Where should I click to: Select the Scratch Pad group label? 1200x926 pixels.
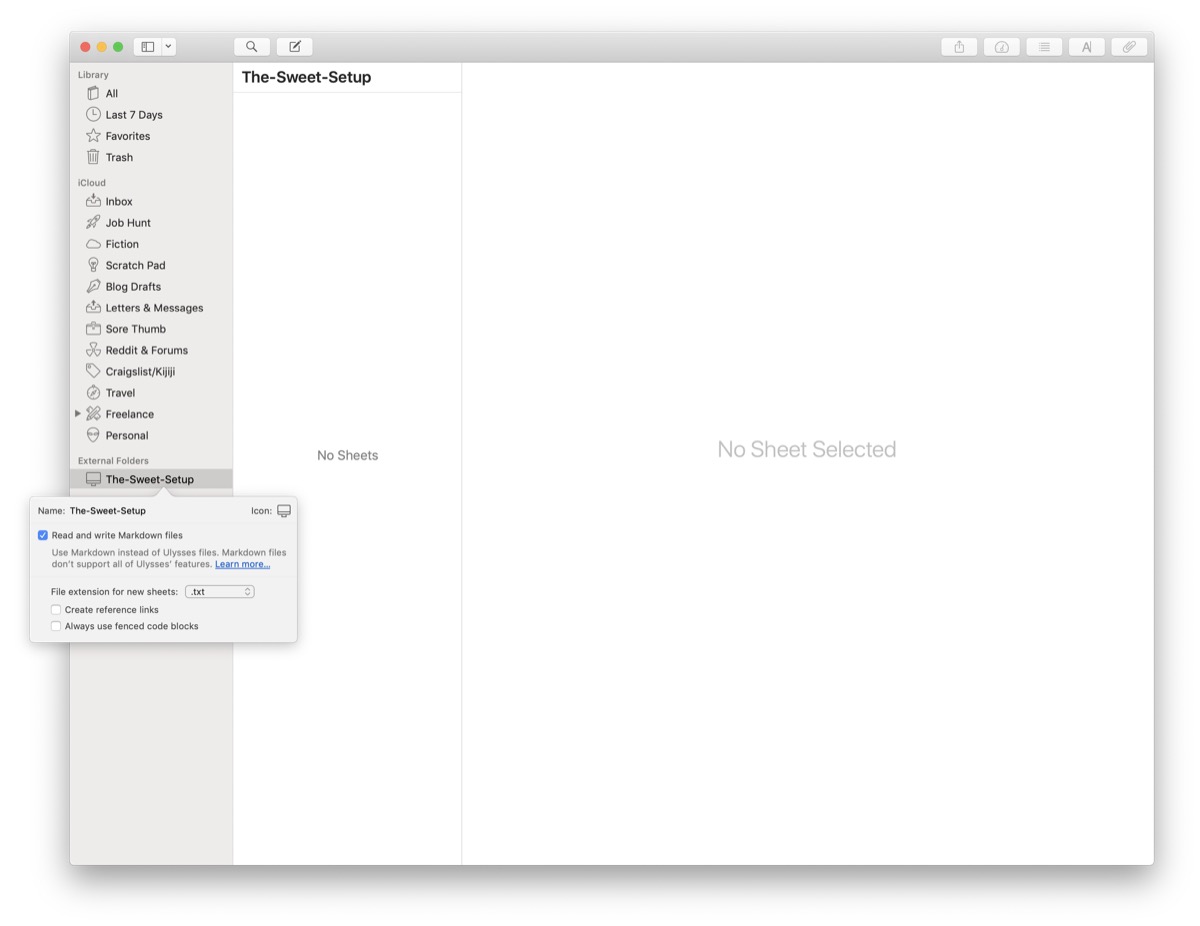[x=136, y=265]
